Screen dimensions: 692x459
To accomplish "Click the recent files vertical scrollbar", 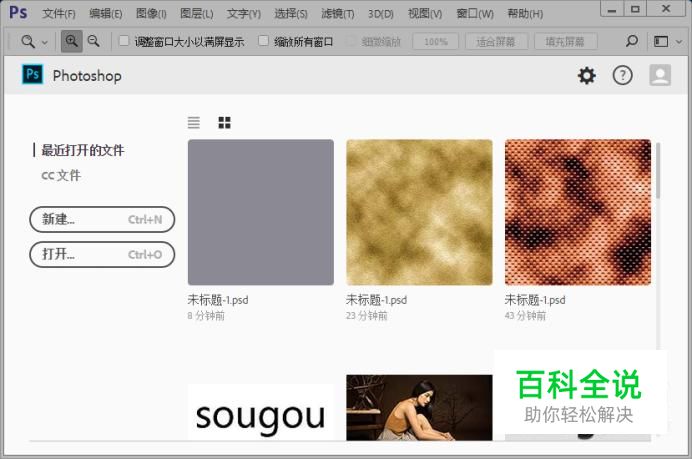I will click(x=658, y=170).
